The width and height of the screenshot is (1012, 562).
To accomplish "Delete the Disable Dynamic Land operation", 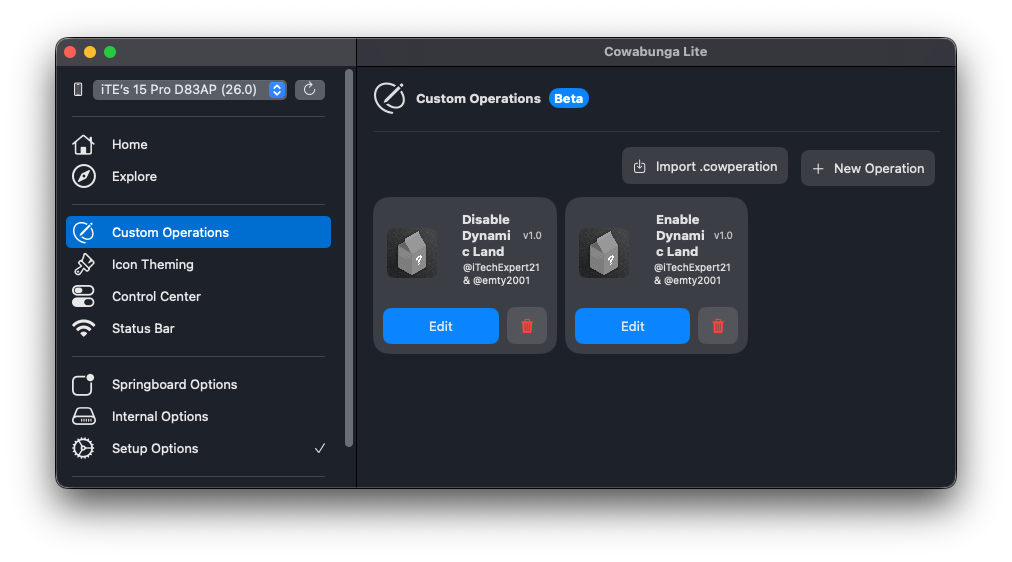I will (x=527, y=326).
